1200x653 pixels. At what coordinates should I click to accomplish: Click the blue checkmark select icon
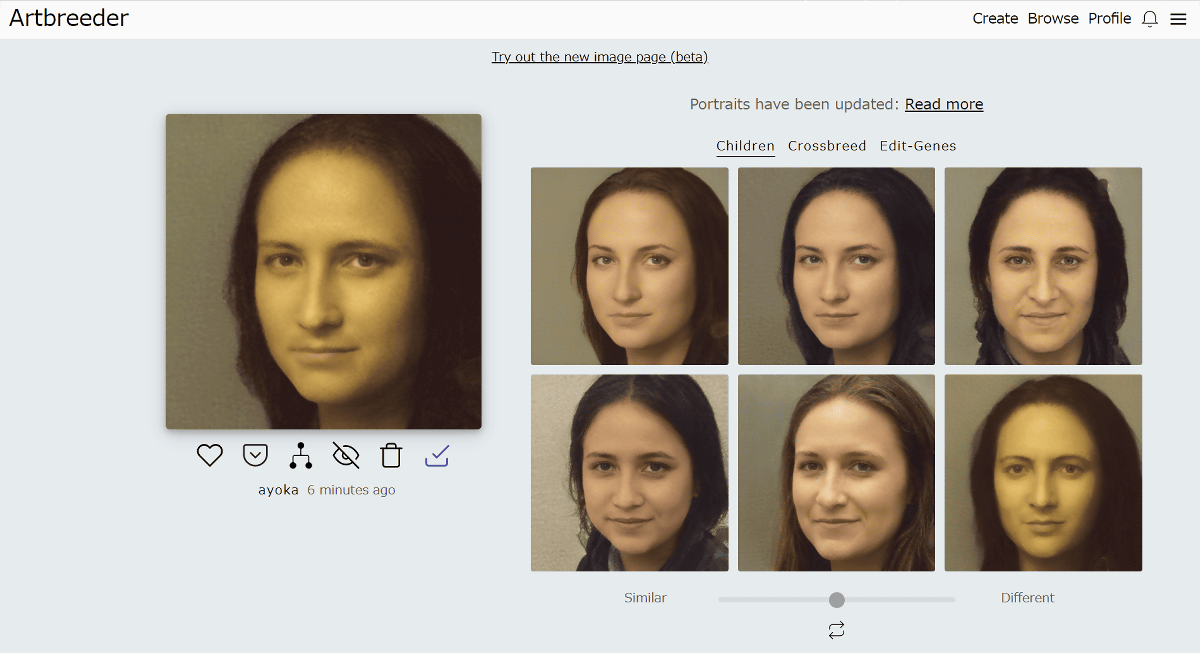click(x=437, y=456)
